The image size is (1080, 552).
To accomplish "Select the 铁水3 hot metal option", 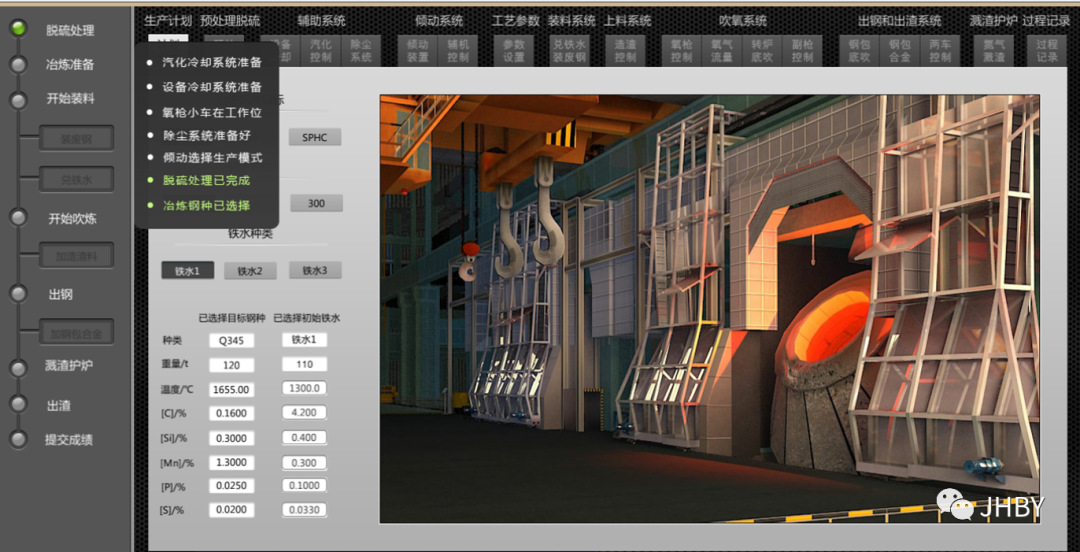I will tap(315, 271).
